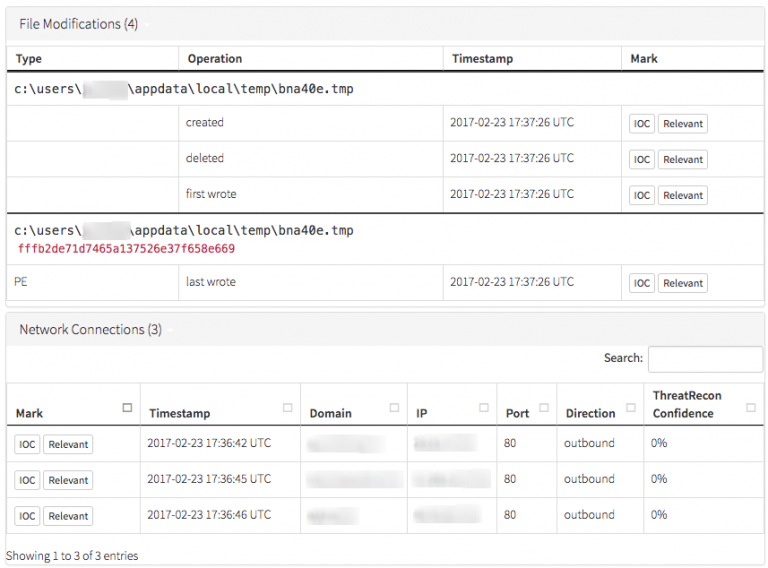Screen dimensions: 768x568
Task: Toggle the Domain column checkbox
Action: tap(394, 408)
